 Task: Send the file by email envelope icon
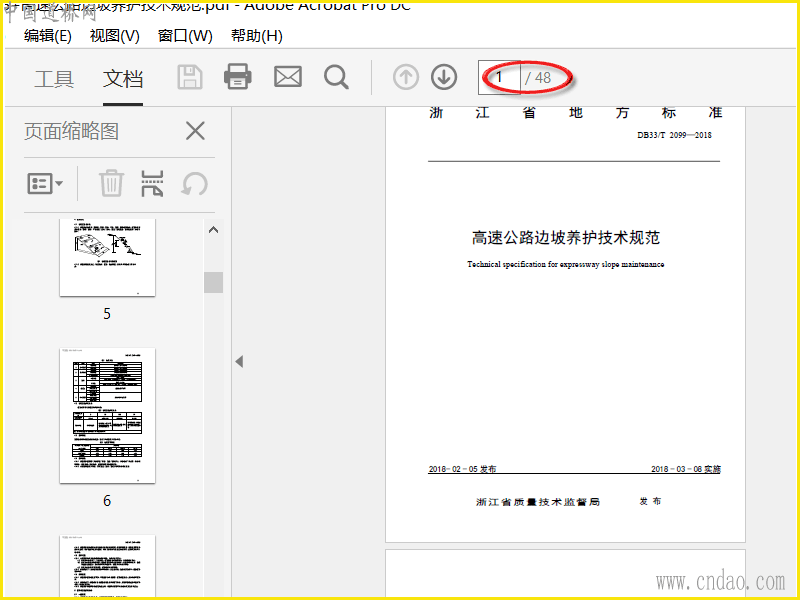click(x=288, y=77)
